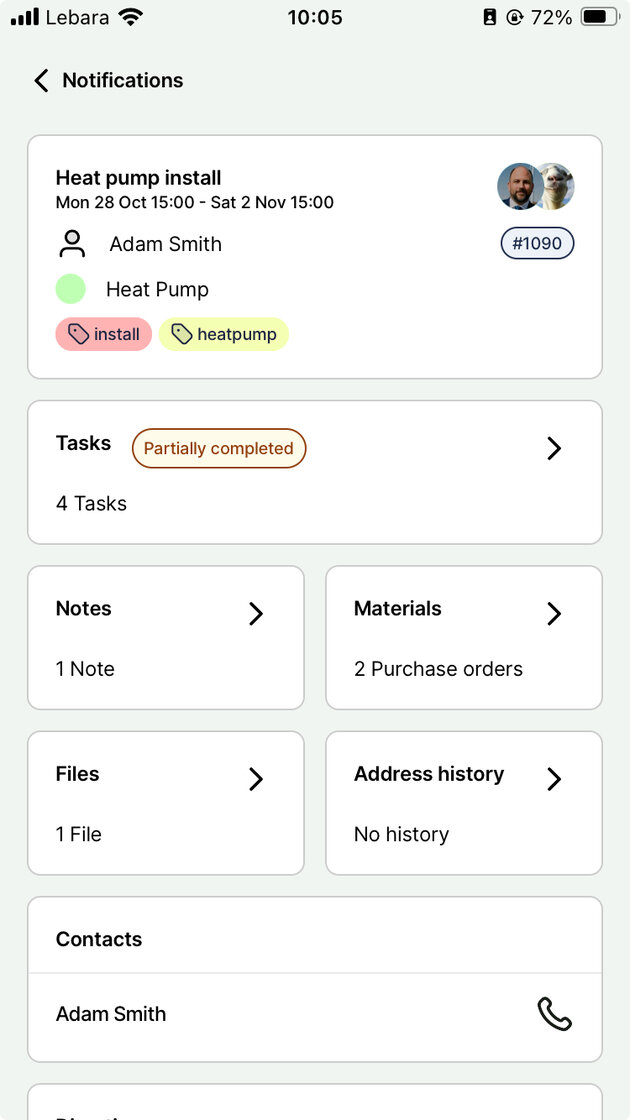Image resolution: width=630 pixels, height=1120 pixels.
Task: Tap the person icon beside Adam Smith
Action: click(x=72, y=244)
